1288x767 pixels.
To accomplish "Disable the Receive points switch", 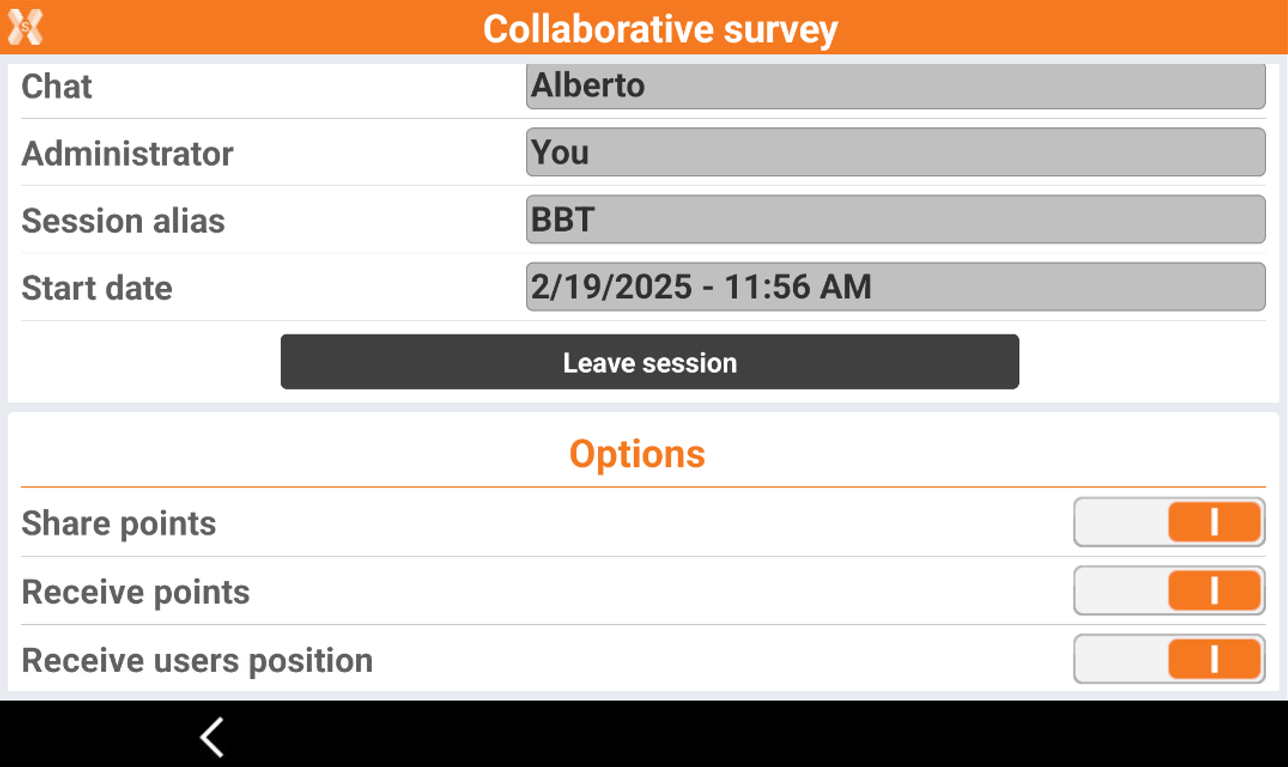I will (x=1168, y=591).
